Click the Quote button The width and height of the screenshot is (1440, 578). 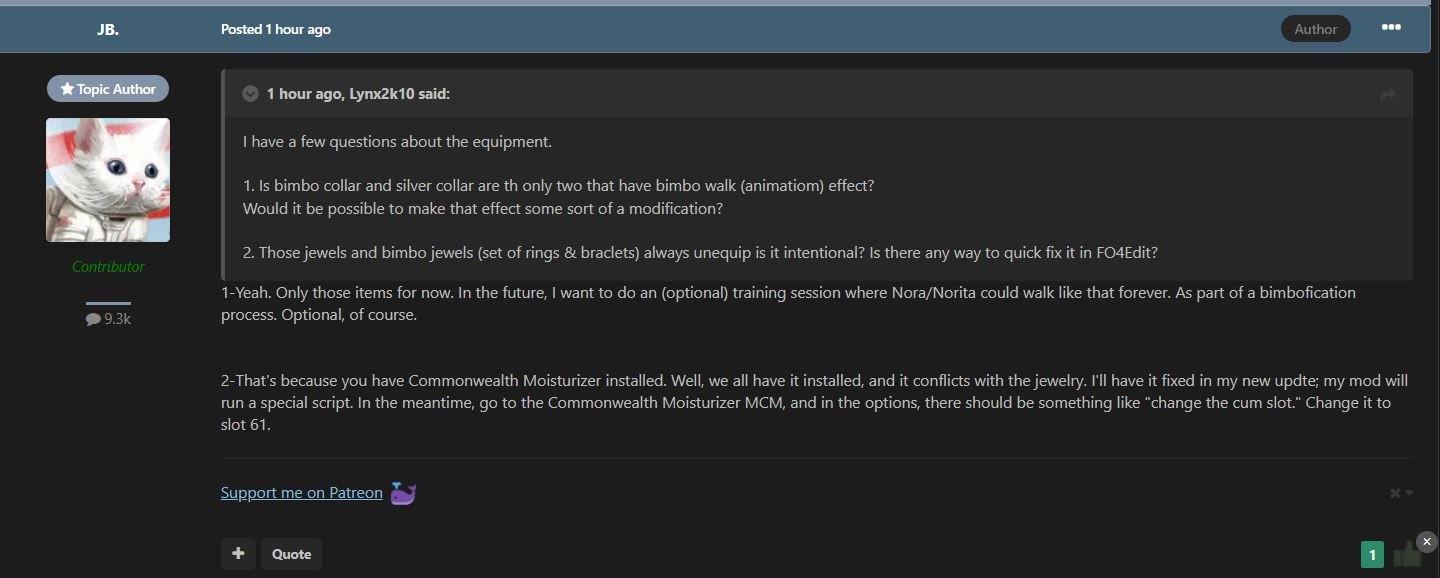coord(291,554)
